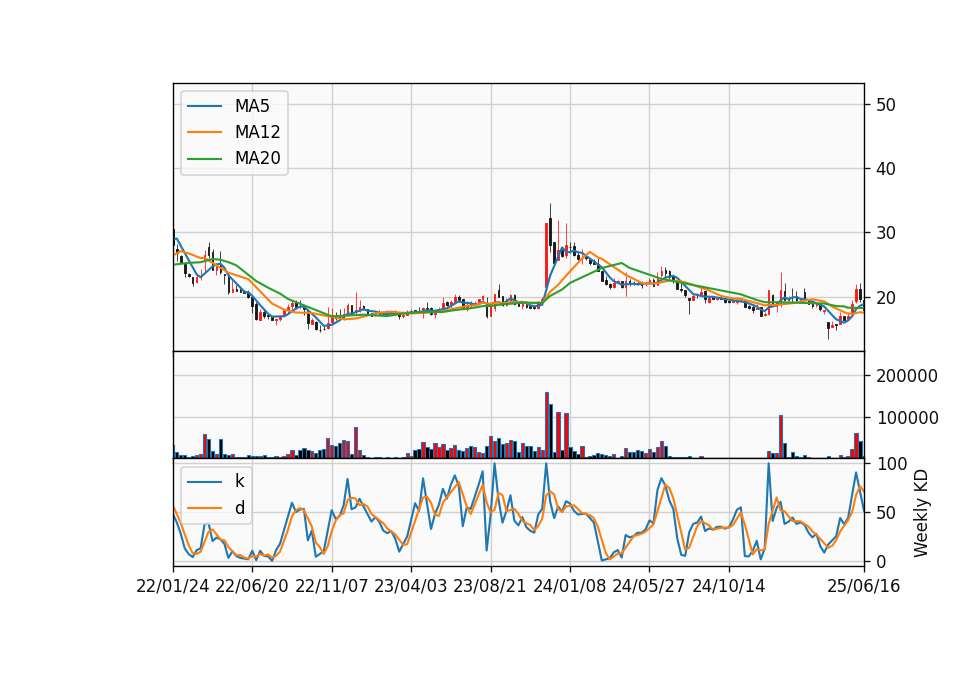Click the 23/08/21 date tick label
Viewport: 960px width, 690px height.
490,586
